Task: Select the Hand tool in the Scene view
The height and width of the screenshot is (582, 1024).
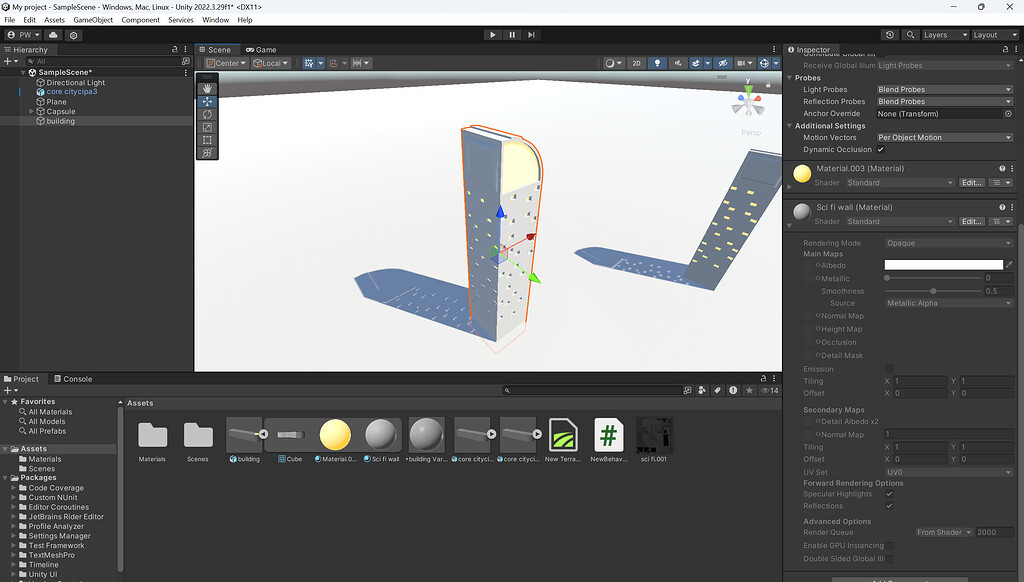Action: (x=207, y=88)
